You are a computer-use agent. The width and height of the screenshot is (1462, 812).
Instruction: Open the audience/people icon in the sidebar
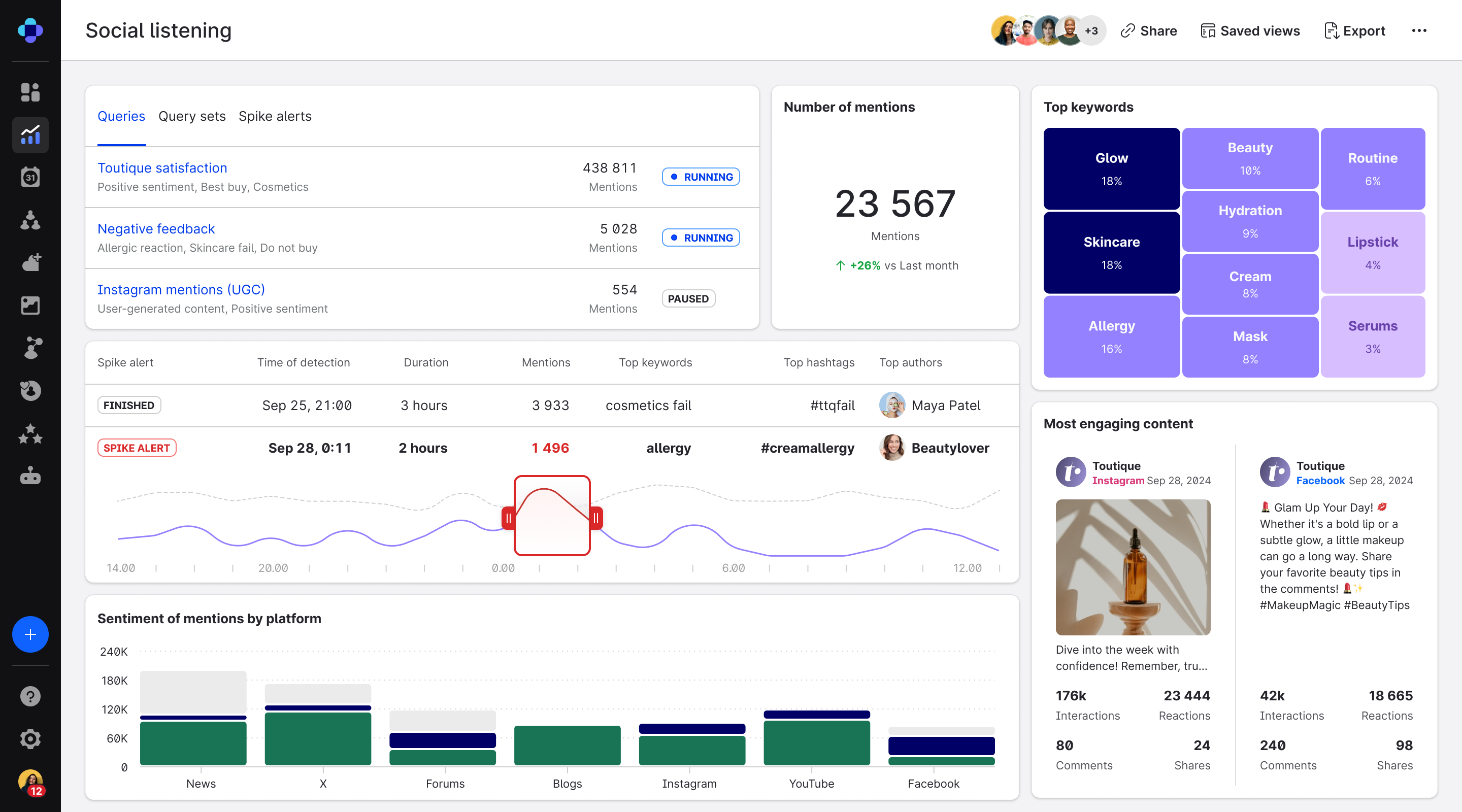click(30, 220)
